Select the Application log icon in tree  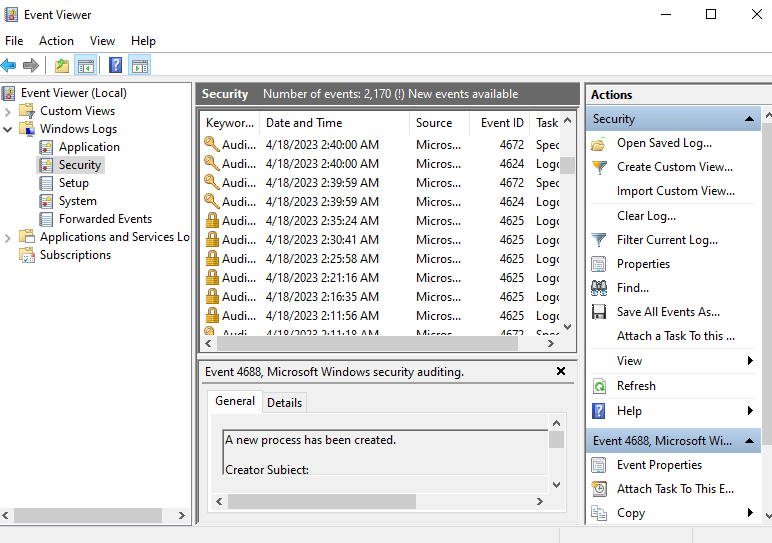tap(46, 147)
